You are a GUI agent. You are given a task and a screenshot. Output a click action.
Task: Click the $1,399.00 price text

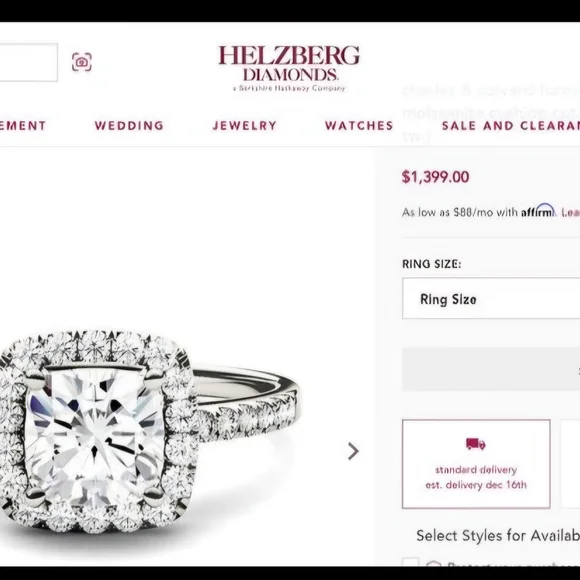[435, 177]
